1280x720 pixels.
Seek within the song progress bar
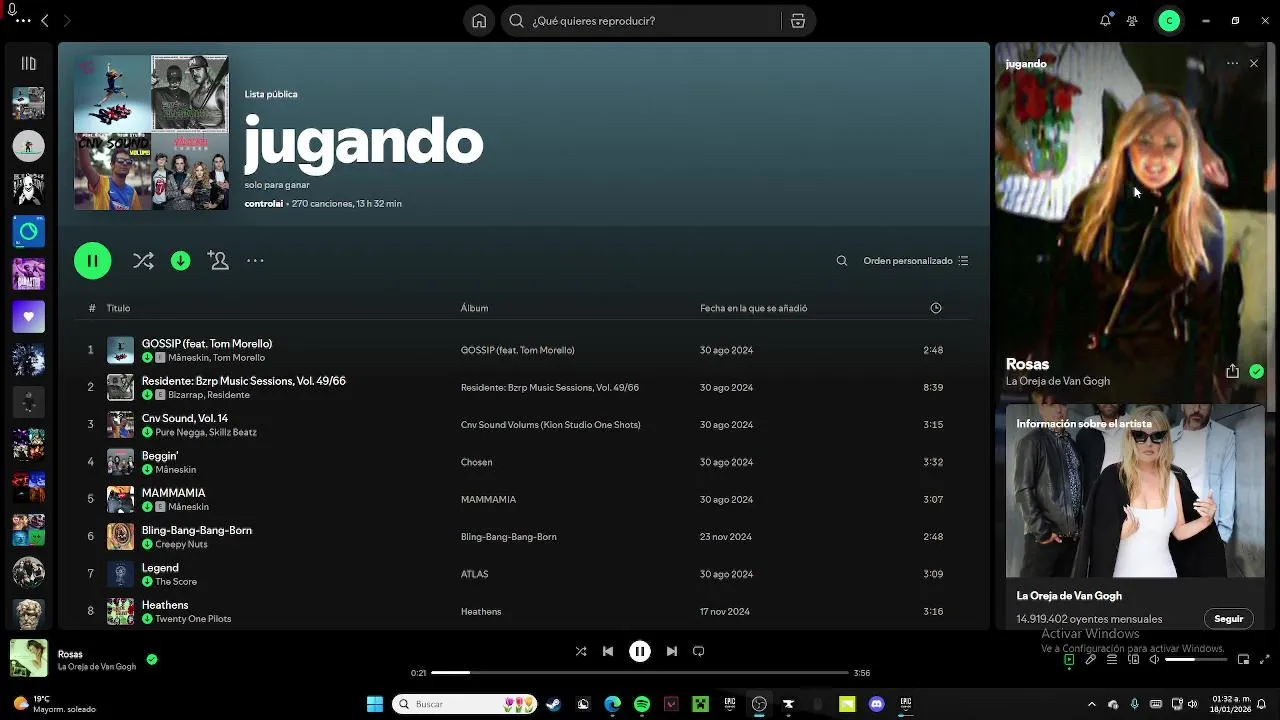(640, 673)
